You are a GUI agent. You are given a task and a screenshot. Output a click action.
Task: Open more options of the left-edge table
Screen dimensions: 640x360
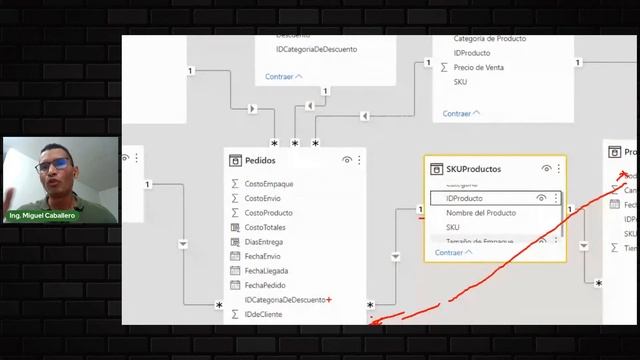[x=137, y=158]
